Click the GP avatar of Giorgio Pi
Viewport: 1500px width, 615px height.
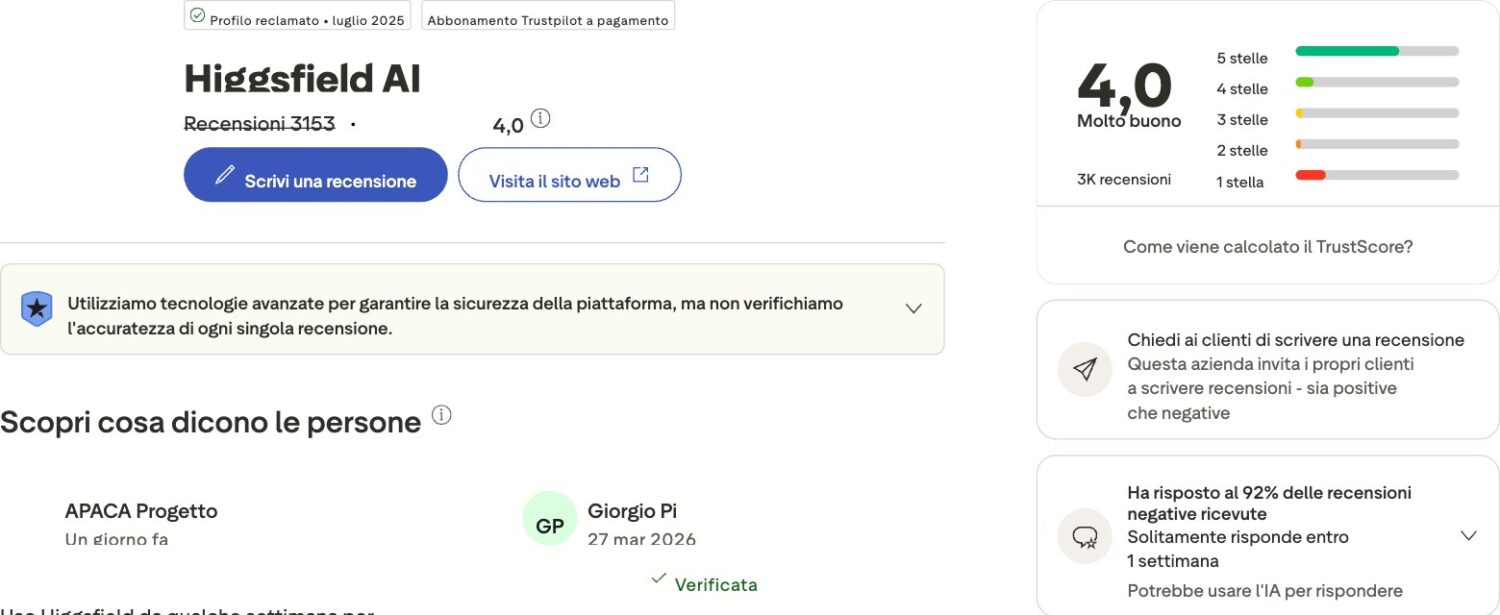[550, 518]
